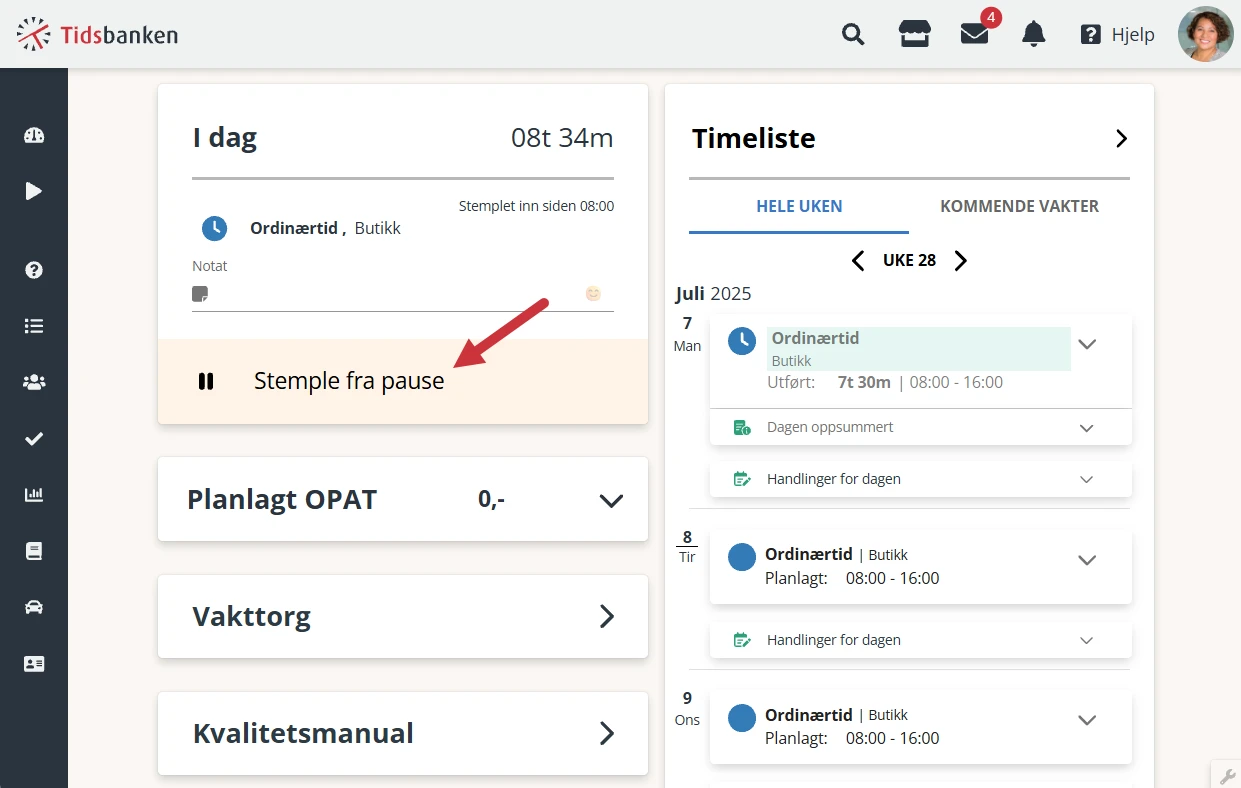Open the ID card icon in the sidebar
1241x788 pixels.
34,664
